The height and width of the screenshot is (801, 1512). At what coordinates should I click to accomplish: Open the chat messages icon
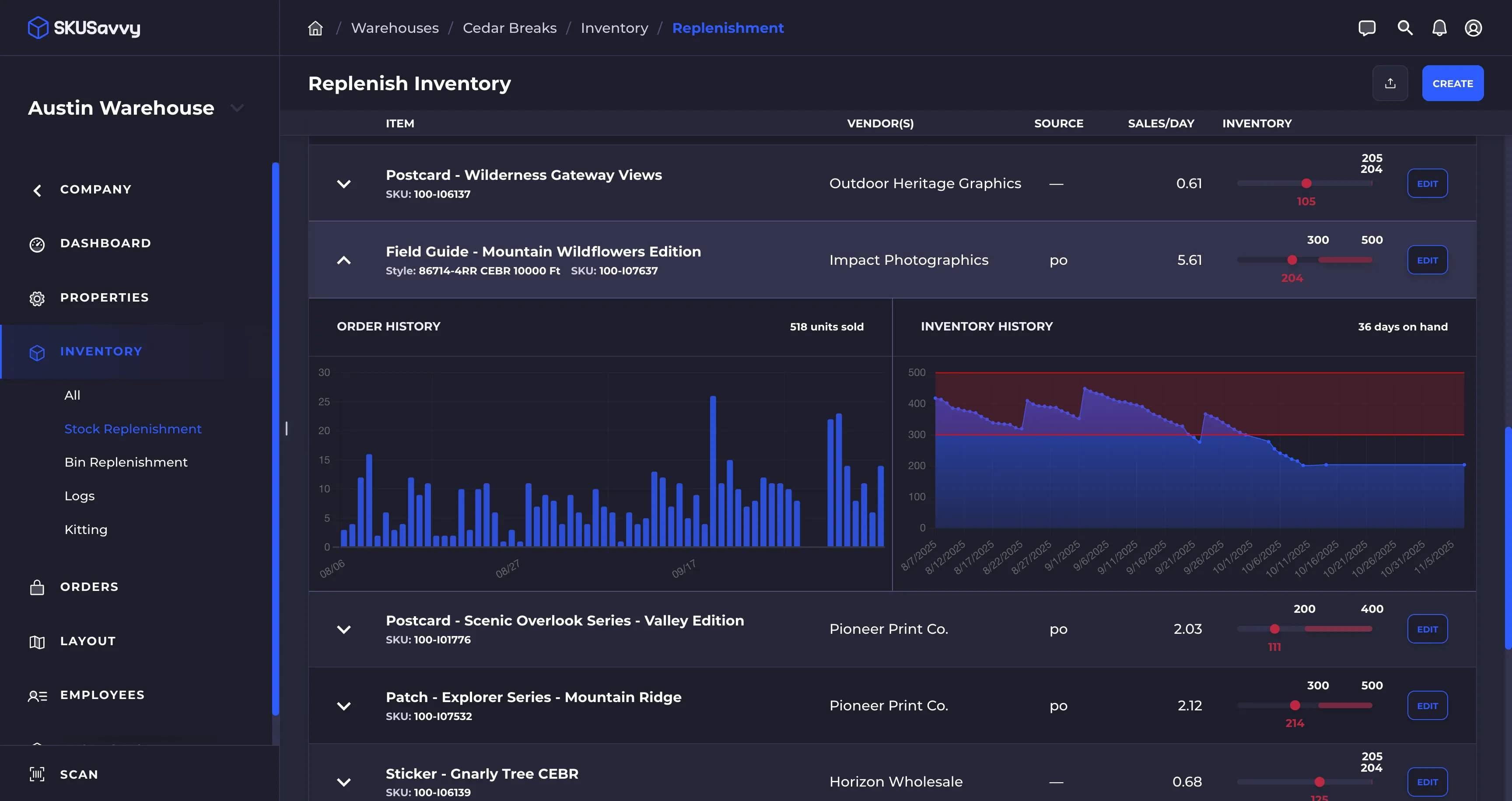point(1366,28)
